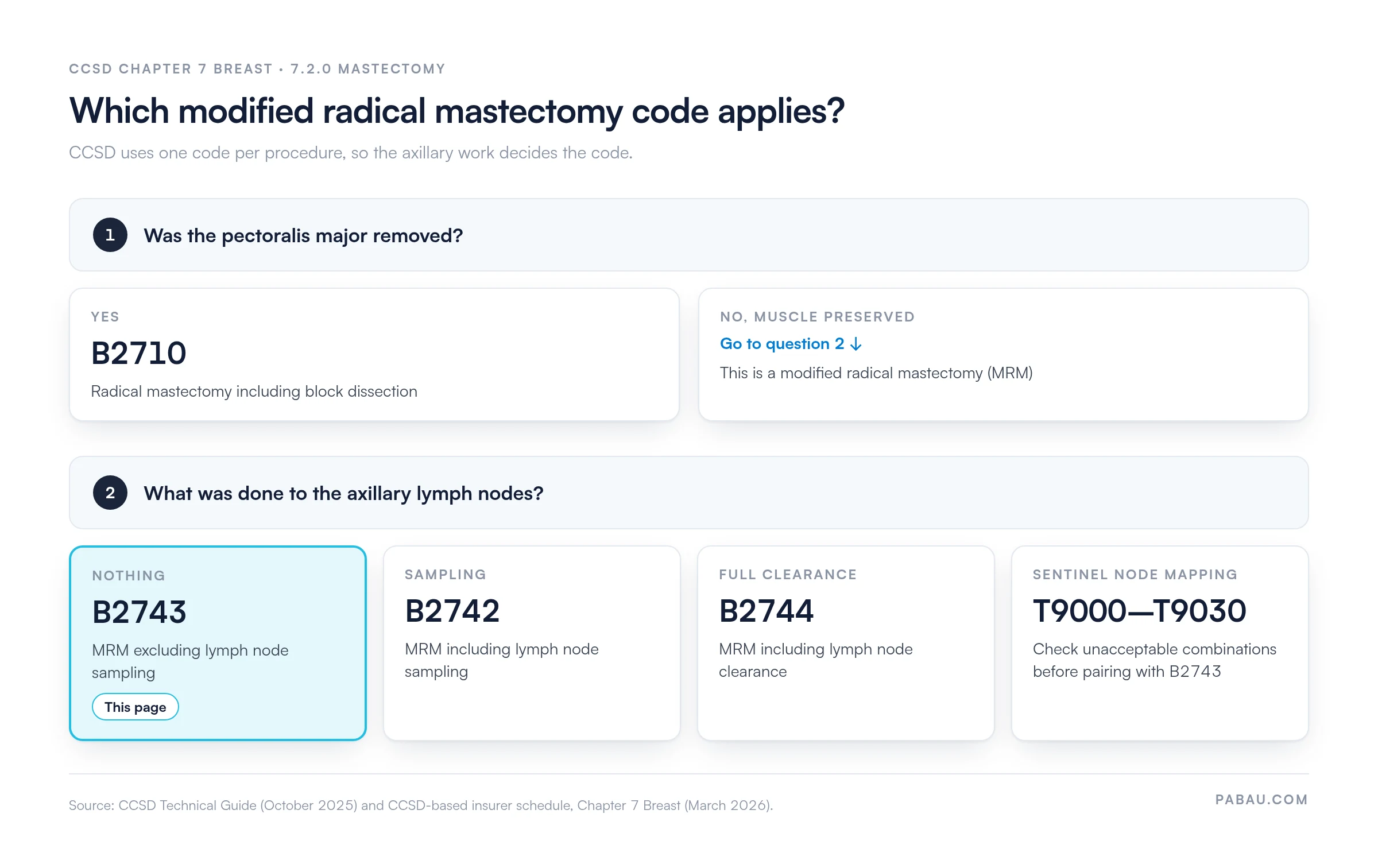Click the PABAU.COM footer label
Screen dimensions: 1378x868
point(1261,800)
